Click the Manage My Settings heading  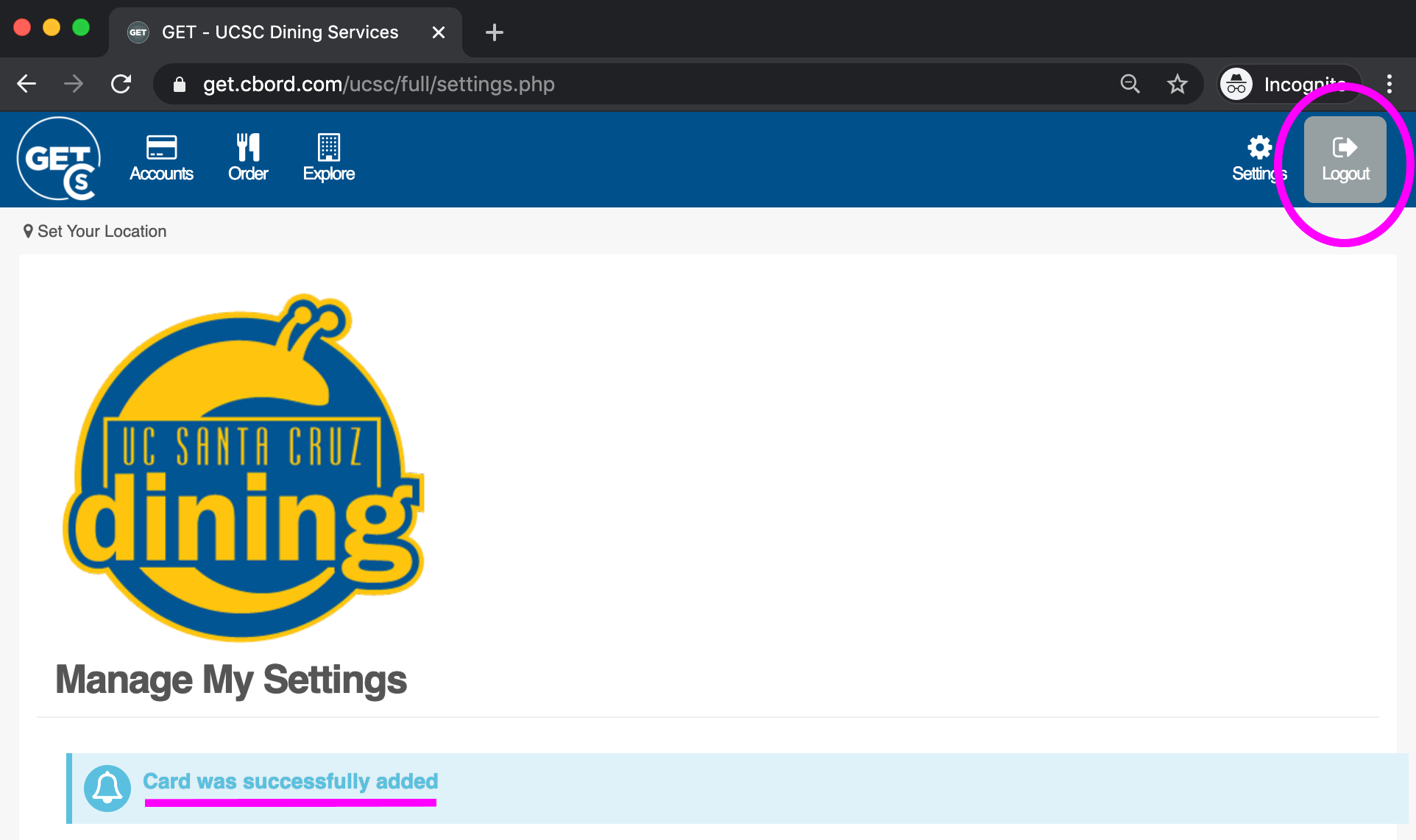231,680
